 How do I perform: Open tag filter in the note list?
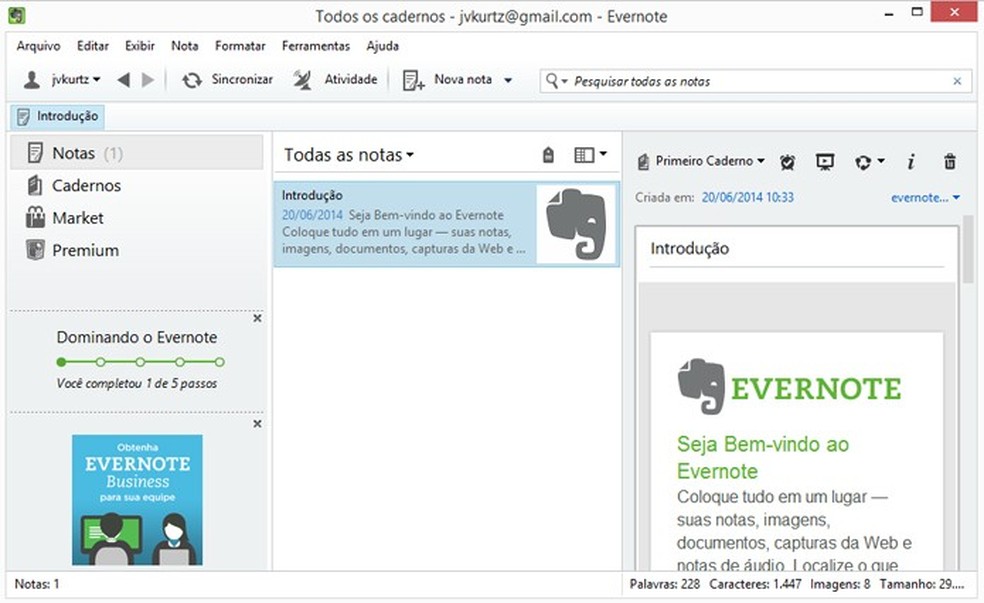click(x=547, y=155)
